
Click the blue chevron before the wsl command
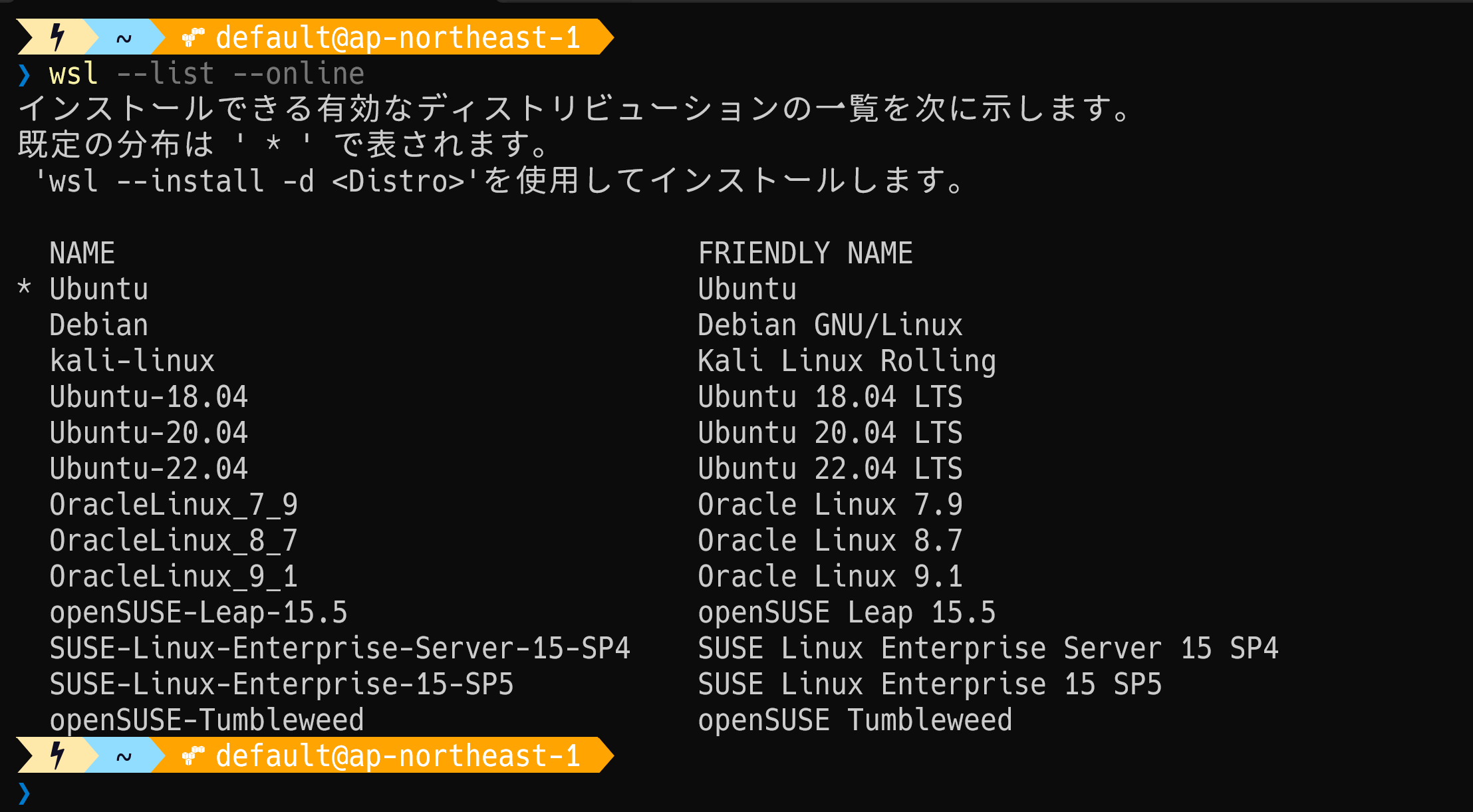(x=25, y=73)
